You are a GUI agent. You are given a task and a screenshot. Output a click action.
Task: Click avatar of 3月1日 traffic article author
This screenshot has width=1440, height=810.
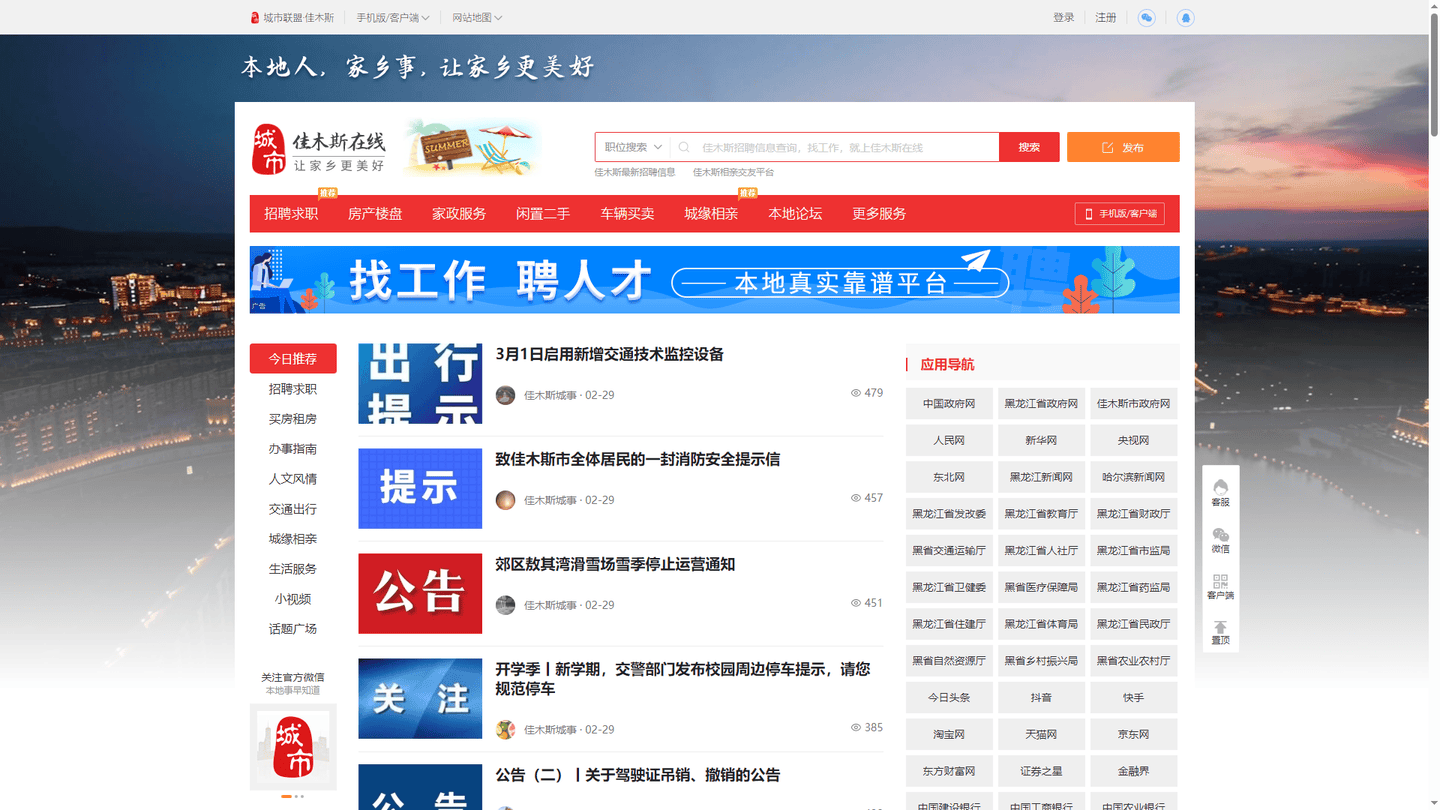506,395
